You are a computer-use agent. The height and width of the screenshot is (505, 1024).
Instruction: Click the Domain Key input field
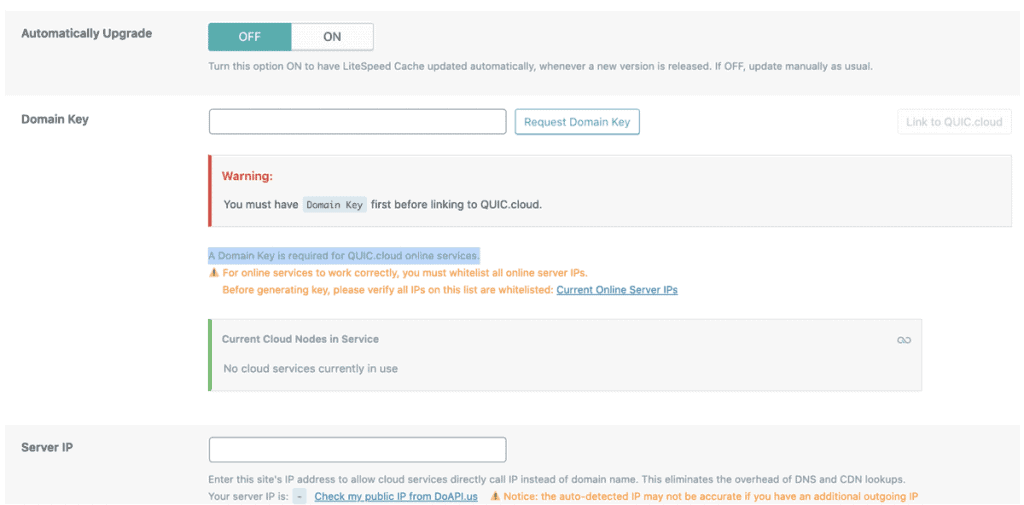[x=357, y=122]
